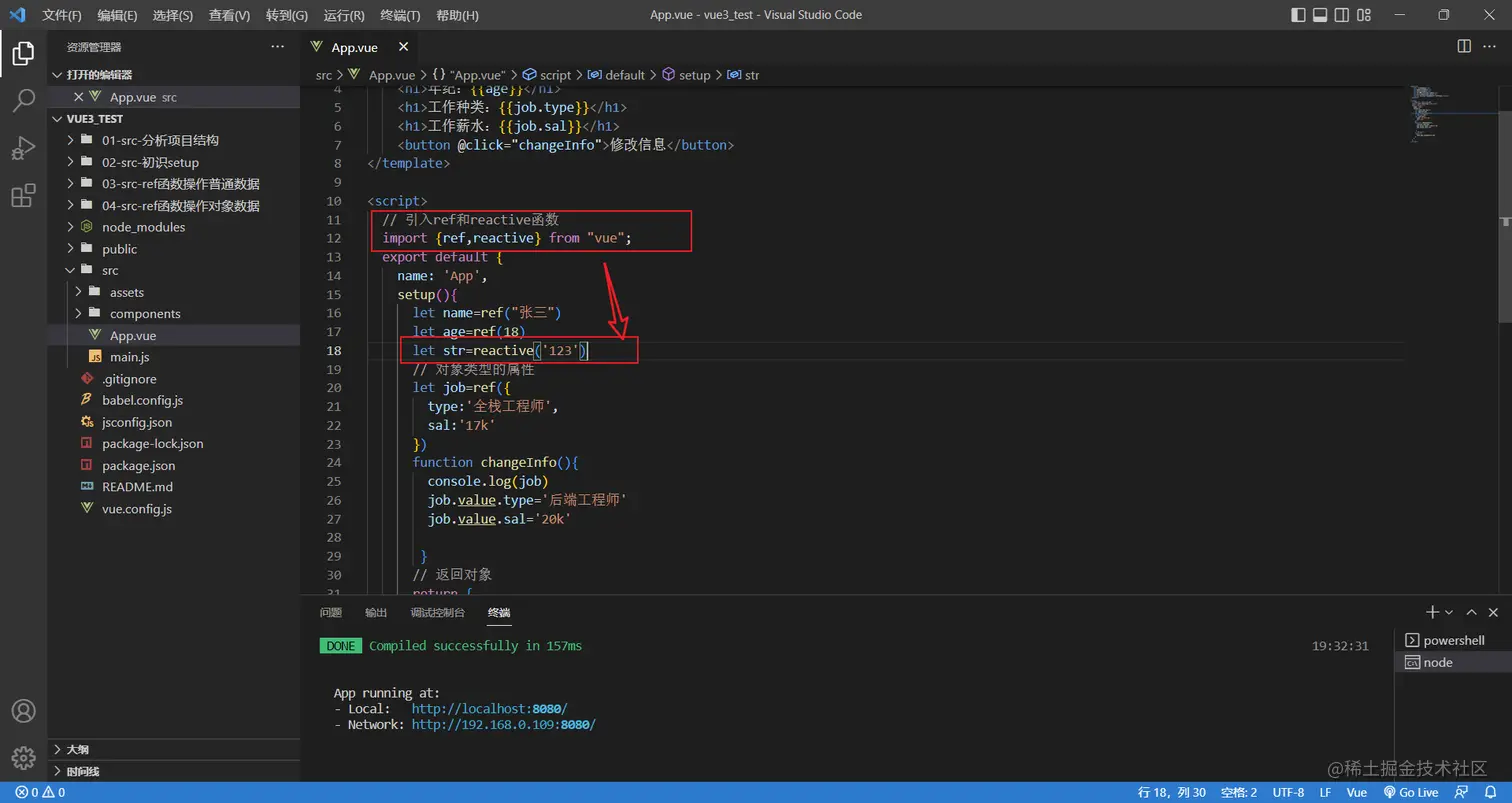The image size is (1512, 803).
Task: Expand the 02-src-初识setup folder
Action: 150,162
